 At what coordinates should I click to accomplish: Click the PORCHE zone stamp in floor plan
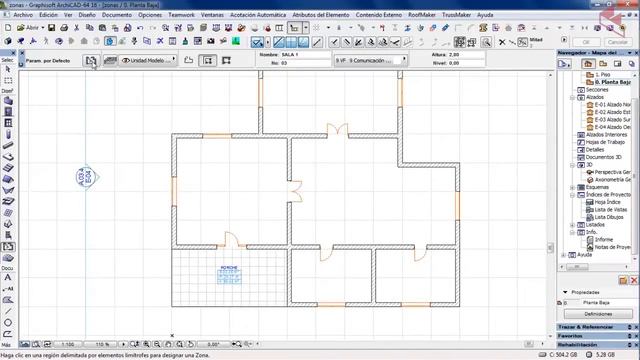229,275
